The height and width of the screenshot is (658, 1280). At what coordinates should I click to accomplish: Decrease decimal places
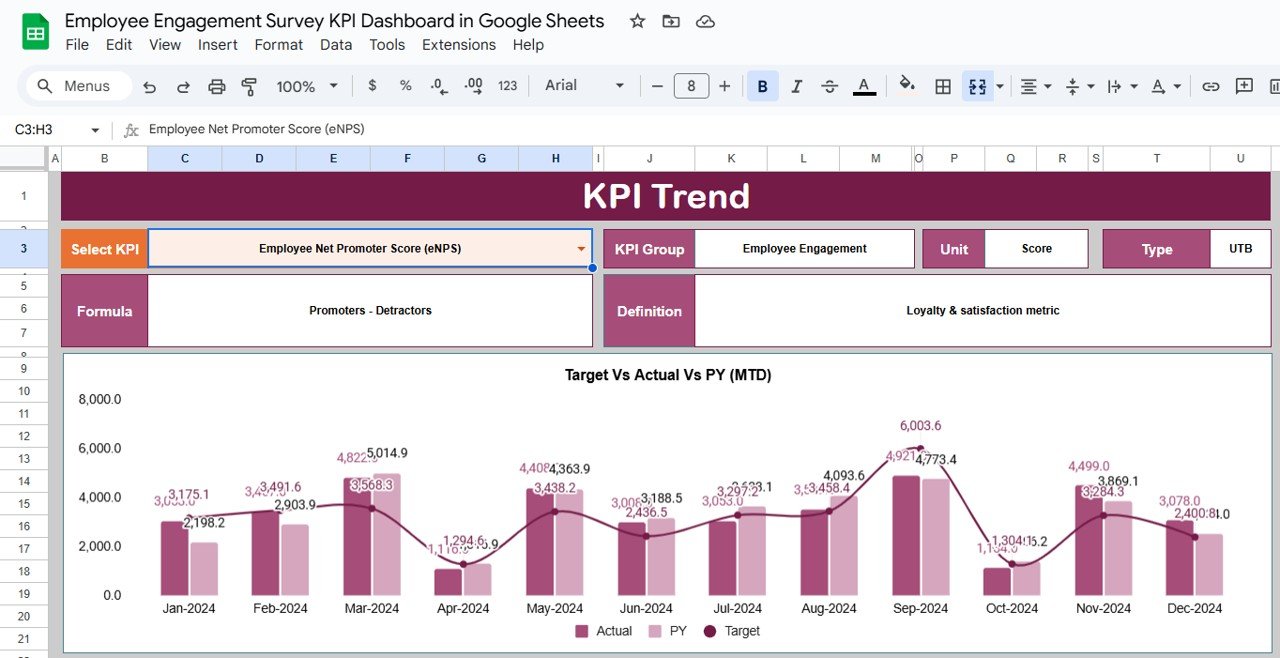(438, 86)
